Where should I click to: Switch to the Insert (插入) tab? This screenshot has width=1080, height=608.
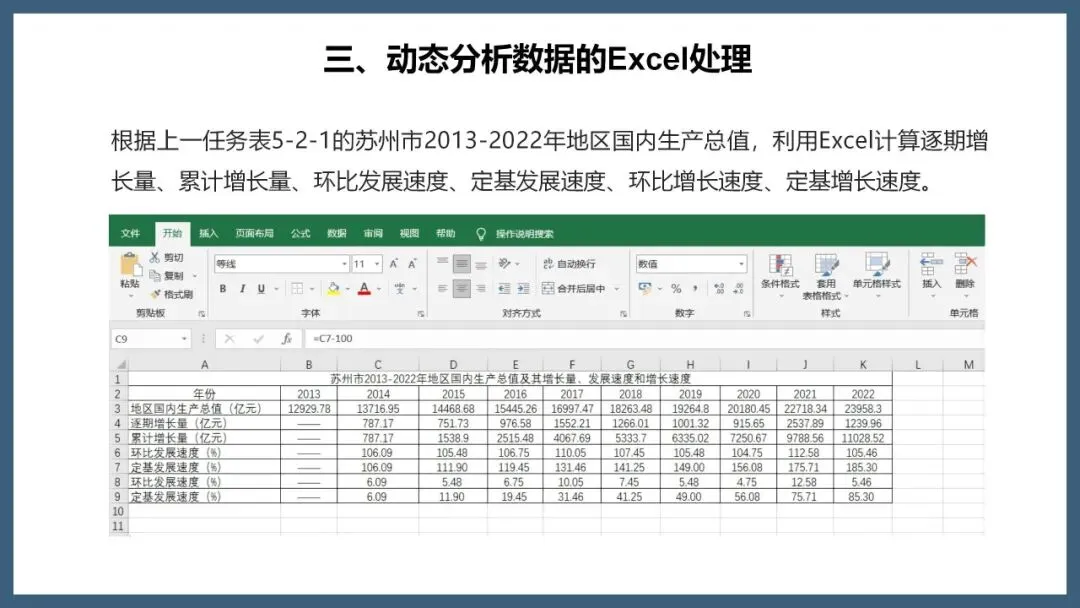[x=208, y=233]
